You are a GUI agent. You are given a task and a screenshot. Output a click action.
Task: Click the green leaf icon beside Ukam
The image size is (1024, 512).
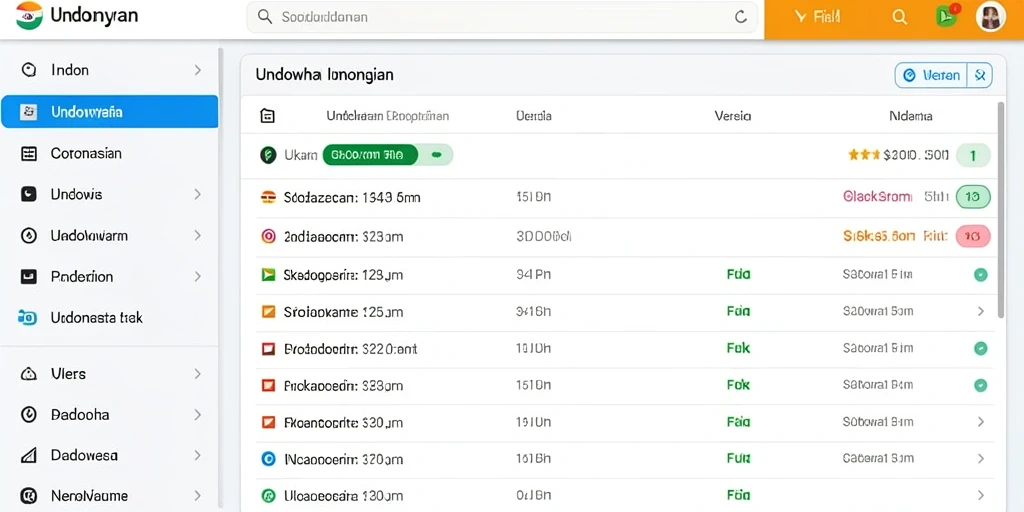268,155
